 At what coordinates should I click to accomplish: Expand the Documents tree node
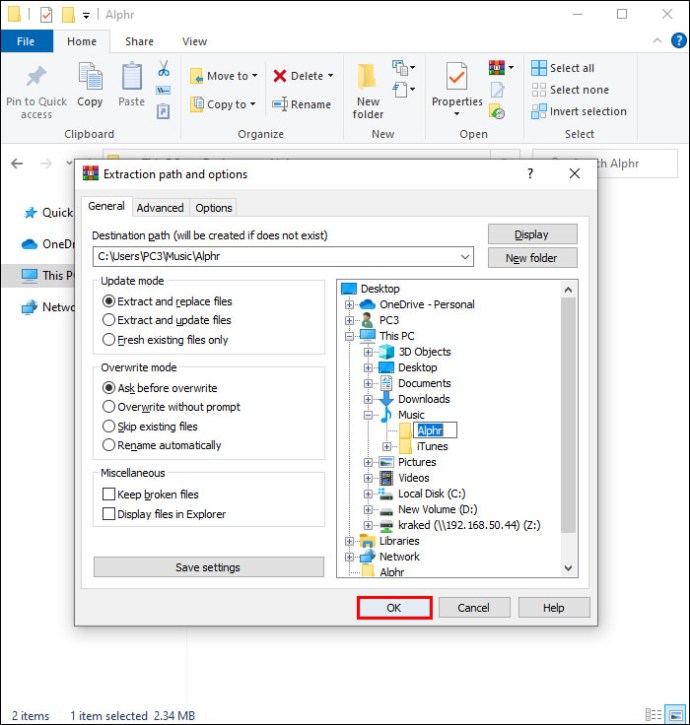tap(368, 383)
